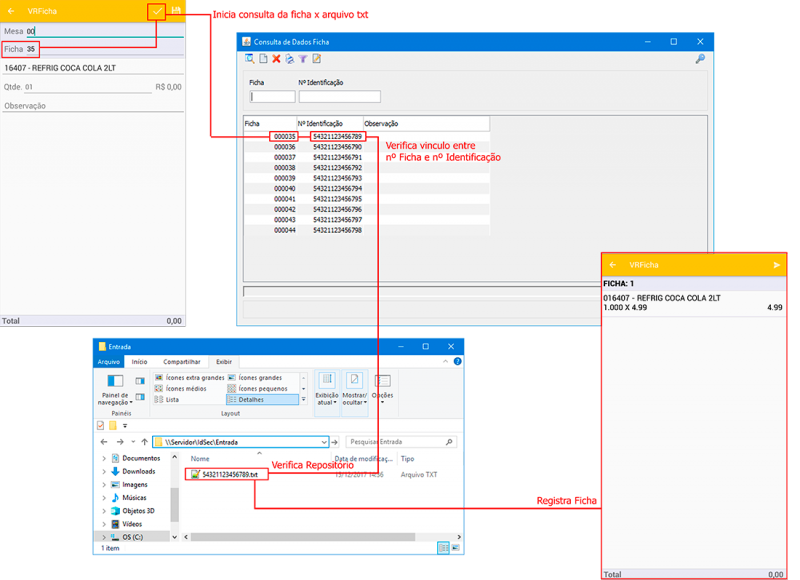Click the Tipo column header
The width and height of the screenshot is (800, 580).
[407, 459]
